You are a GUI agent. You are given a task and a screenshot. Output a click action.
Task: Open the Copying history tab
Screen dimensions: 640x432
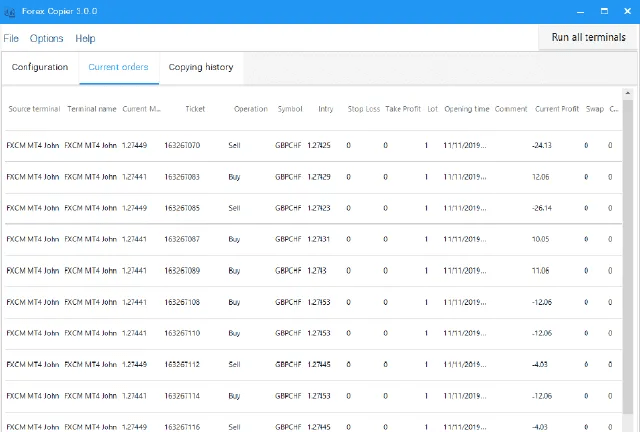201,67
